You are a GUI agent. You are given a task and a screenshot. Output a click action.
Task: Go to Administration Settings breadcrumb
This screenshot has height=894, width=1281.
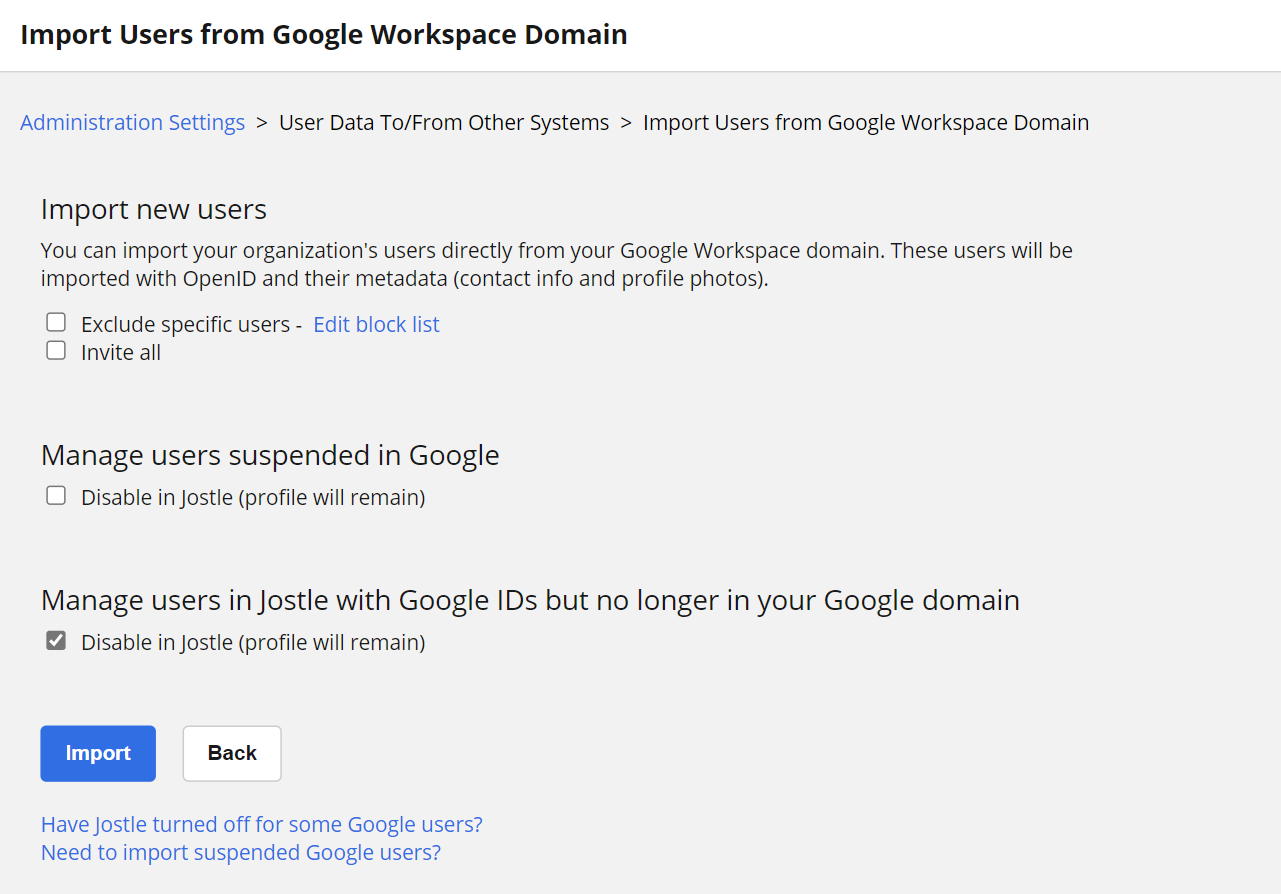tap(132, 122)
